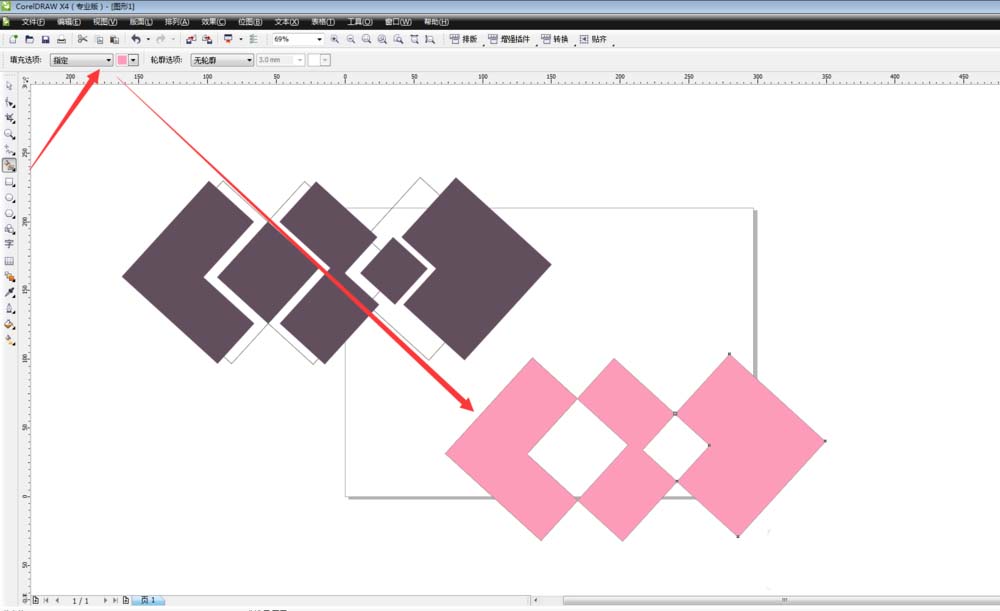The image size is (1000, 611).
Task: Click the Cut scissors icon
Action: click(x=82, y=39)
